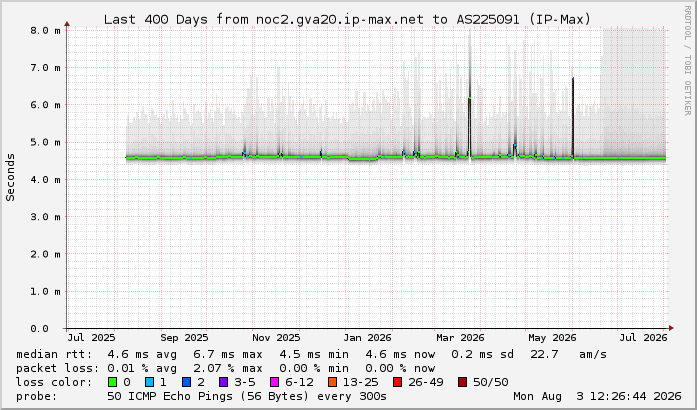Click the '4.6 ms avg' median rtt value
The image size is (697, 410).
coord(142,354)
